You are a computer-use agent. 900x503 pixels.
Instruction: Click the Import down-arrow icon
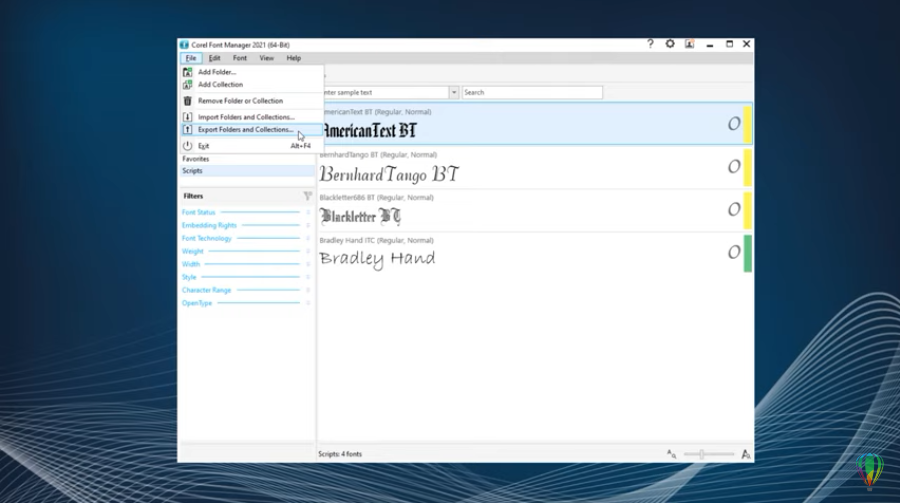point(187,117)
